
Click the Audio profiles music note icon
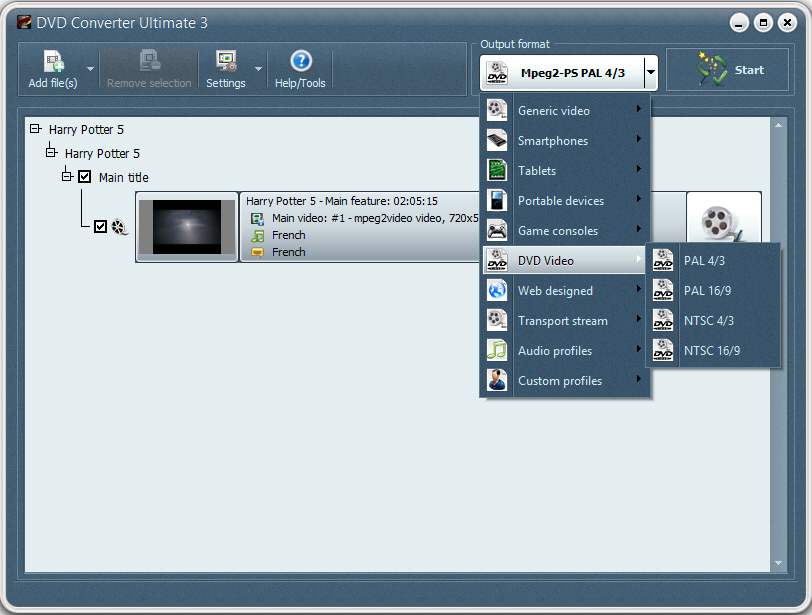point(497,350)
